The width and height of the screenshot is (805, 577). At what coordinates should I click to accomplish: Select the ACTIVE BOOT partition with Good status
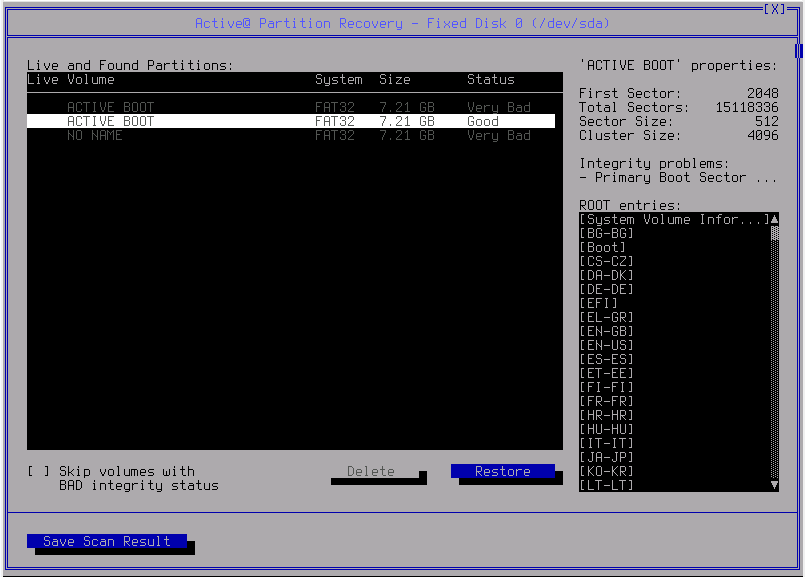coord(291,121)
